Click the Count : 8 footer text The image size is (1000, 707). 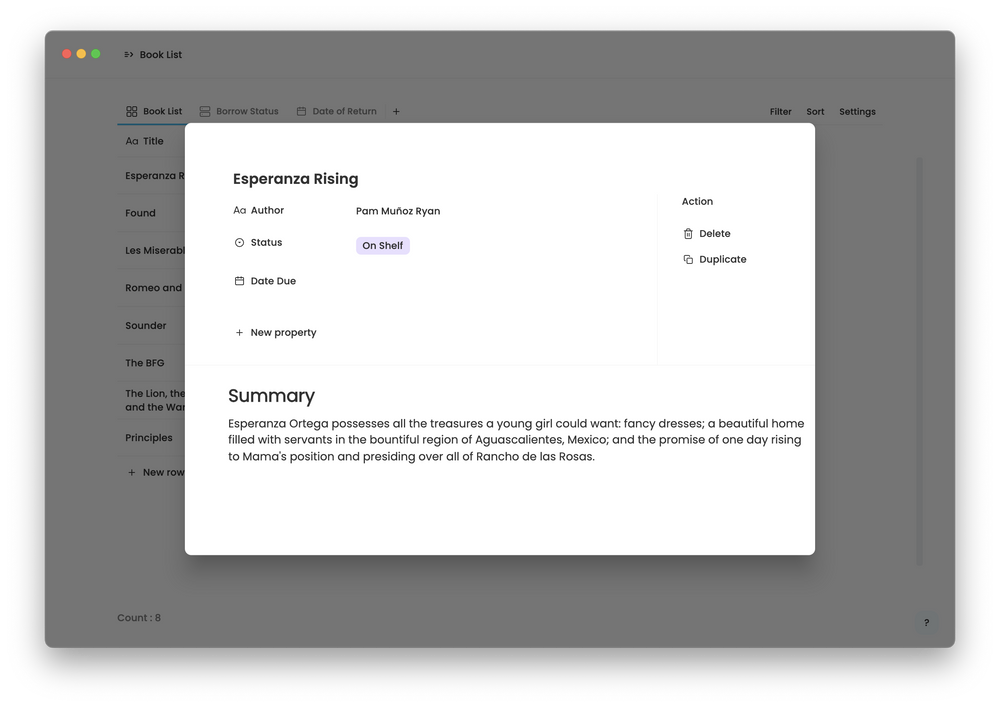pos(139,618)
